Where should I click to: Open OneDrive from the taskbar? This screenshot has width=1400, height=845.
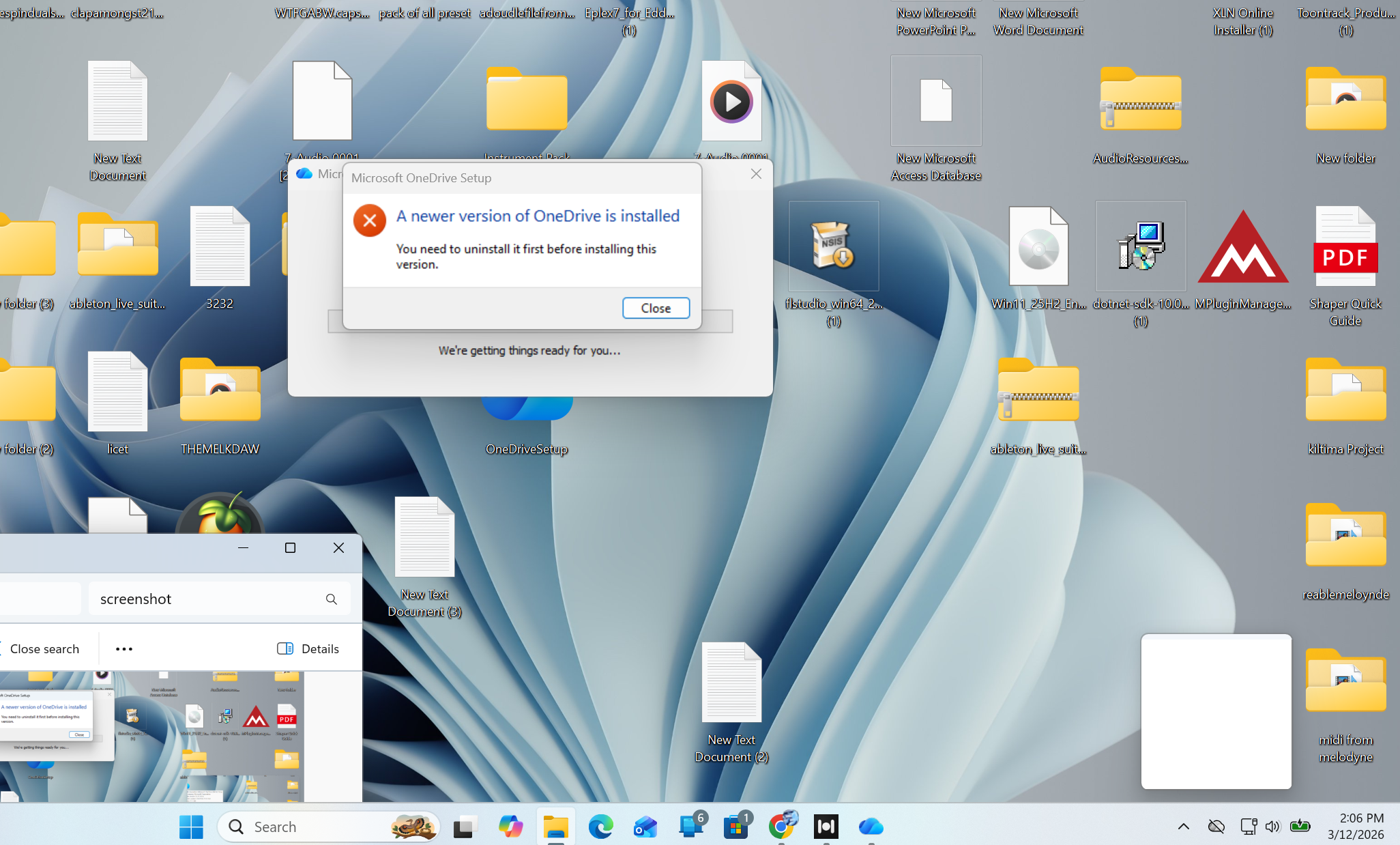click(x=871, y=827)
